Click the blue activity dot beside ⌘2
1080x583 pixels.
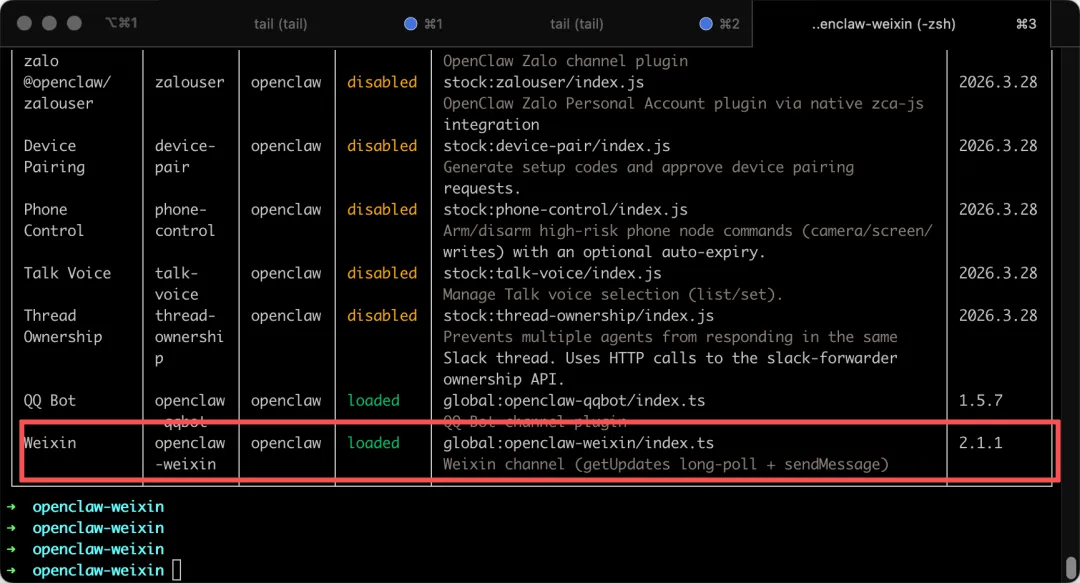click(706, 23)
